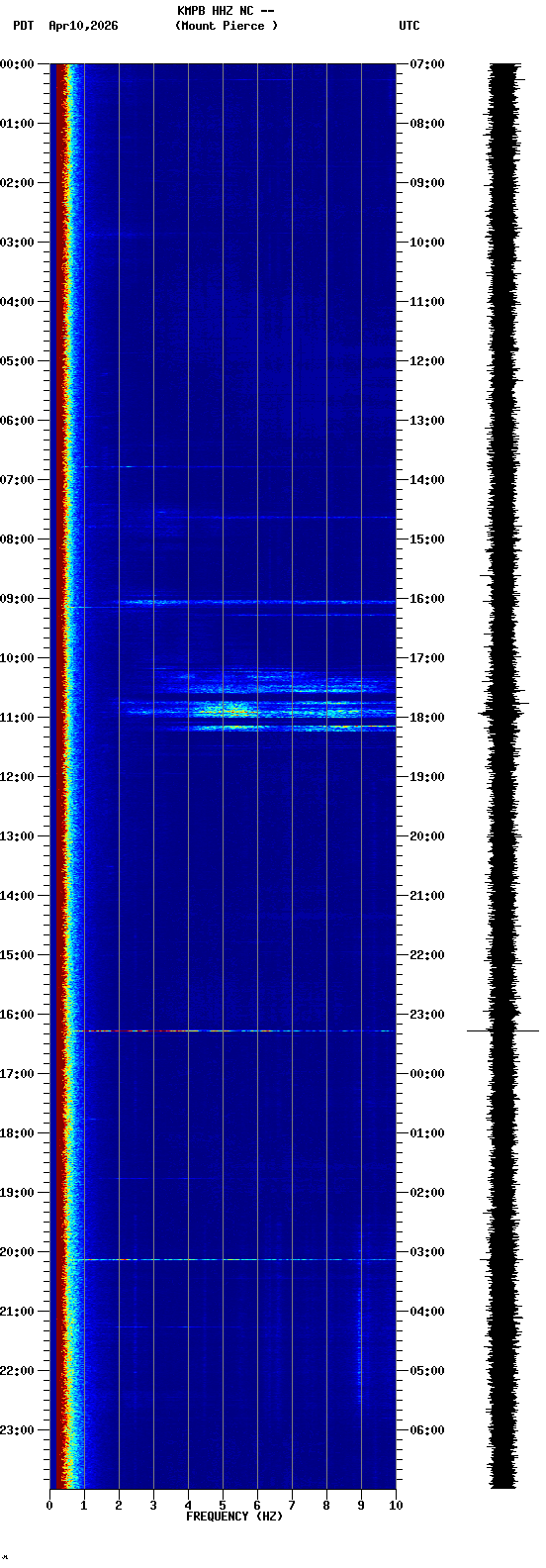Screen dimensions: 546x1568
Task: Click the red low-frequency band in spectrogram
Action: pos(59,776)
